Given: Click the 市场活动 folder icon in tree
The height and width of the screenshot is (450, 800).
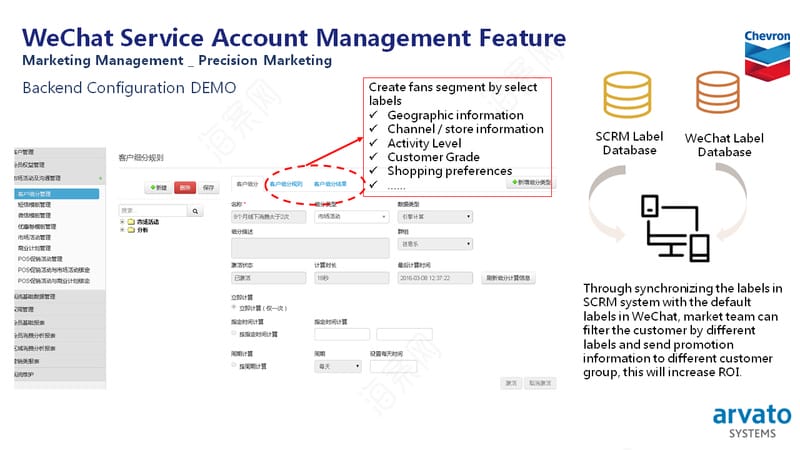Looking at the screenshot, I should pos(131,222).
